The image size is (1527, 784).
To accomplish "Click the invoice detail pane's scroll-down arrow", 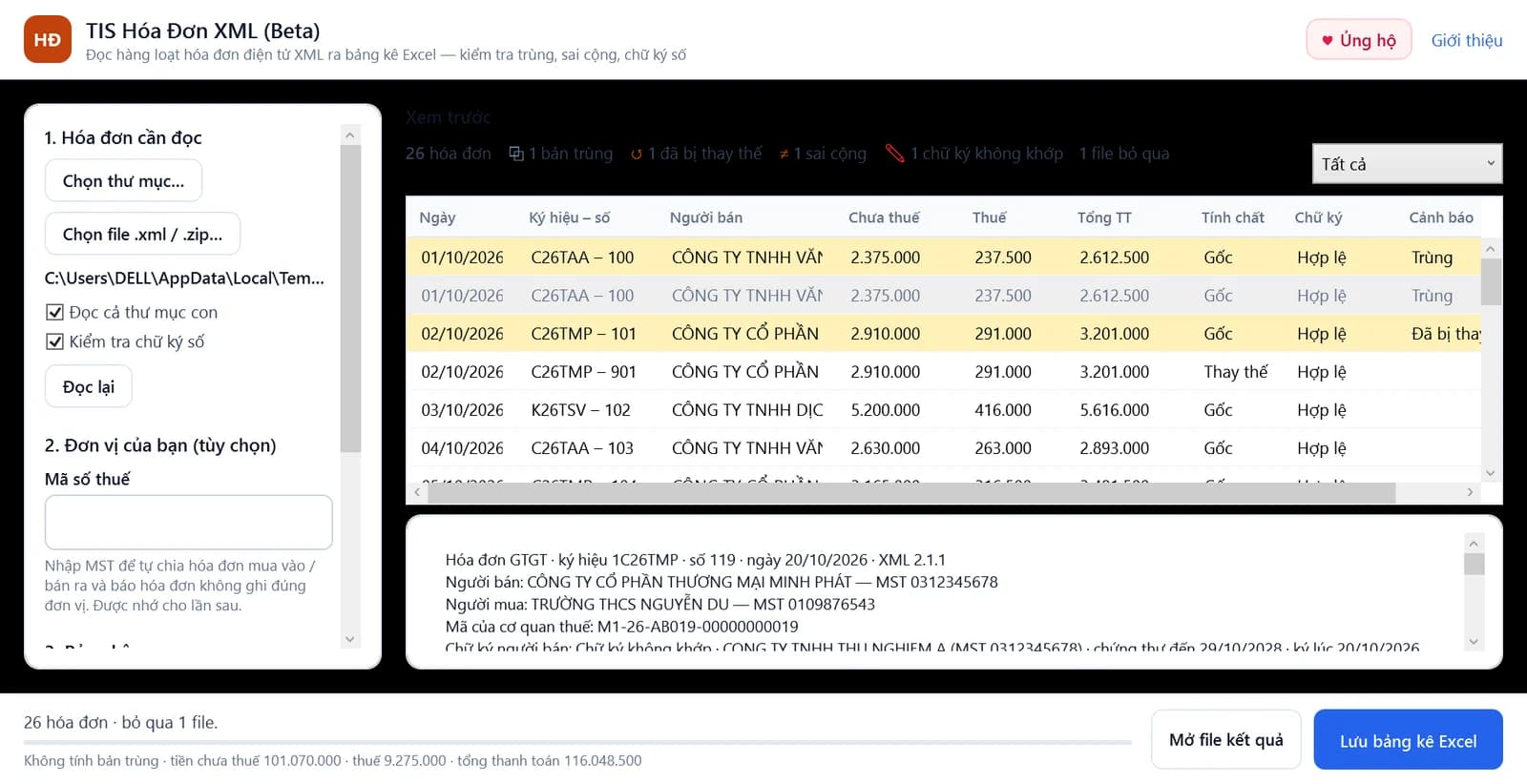I will pyautogui.click(x=1474, y=642).
